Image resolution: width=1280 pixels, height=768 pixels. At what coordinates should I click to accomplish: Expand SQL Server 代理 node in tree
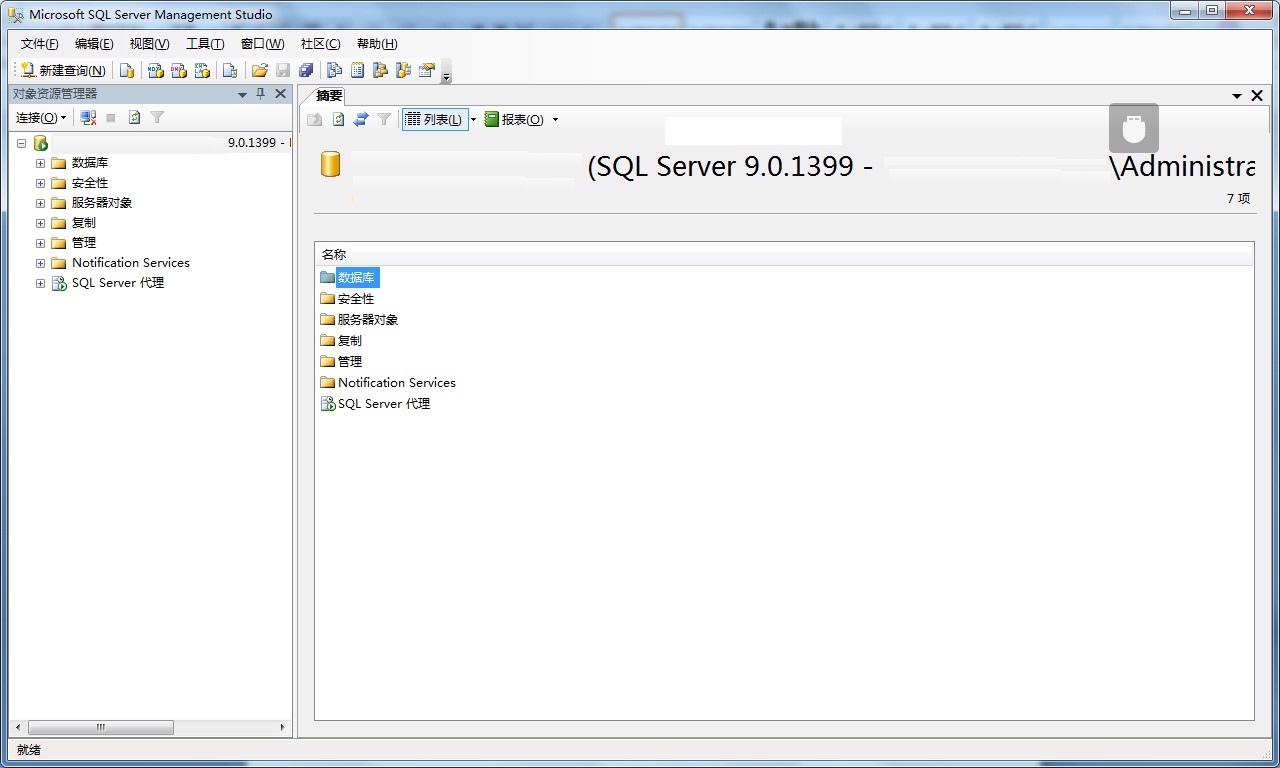[40, 283]
